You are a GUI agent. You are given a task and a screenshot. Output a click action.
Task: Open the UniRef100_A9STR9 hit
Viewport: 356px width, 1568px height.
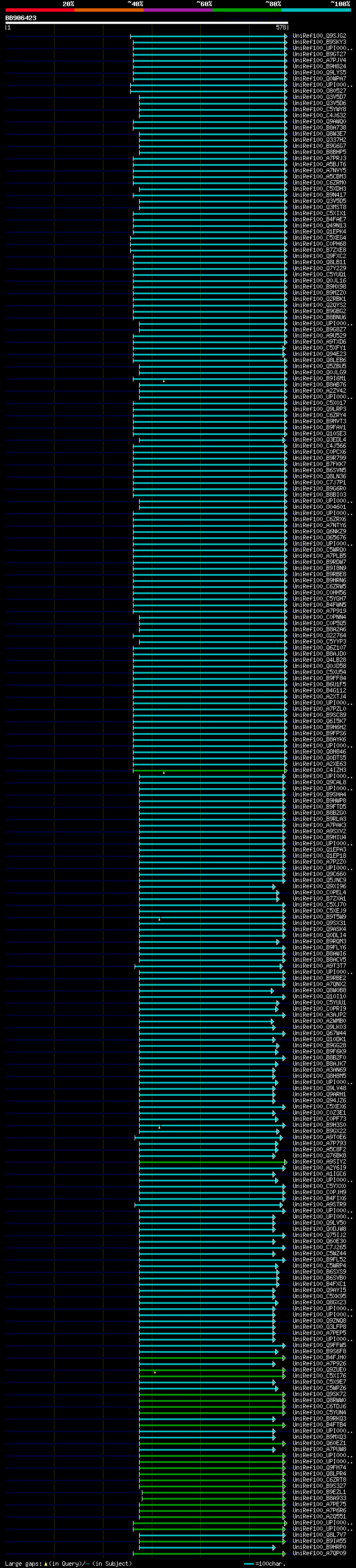point(319,1204)
